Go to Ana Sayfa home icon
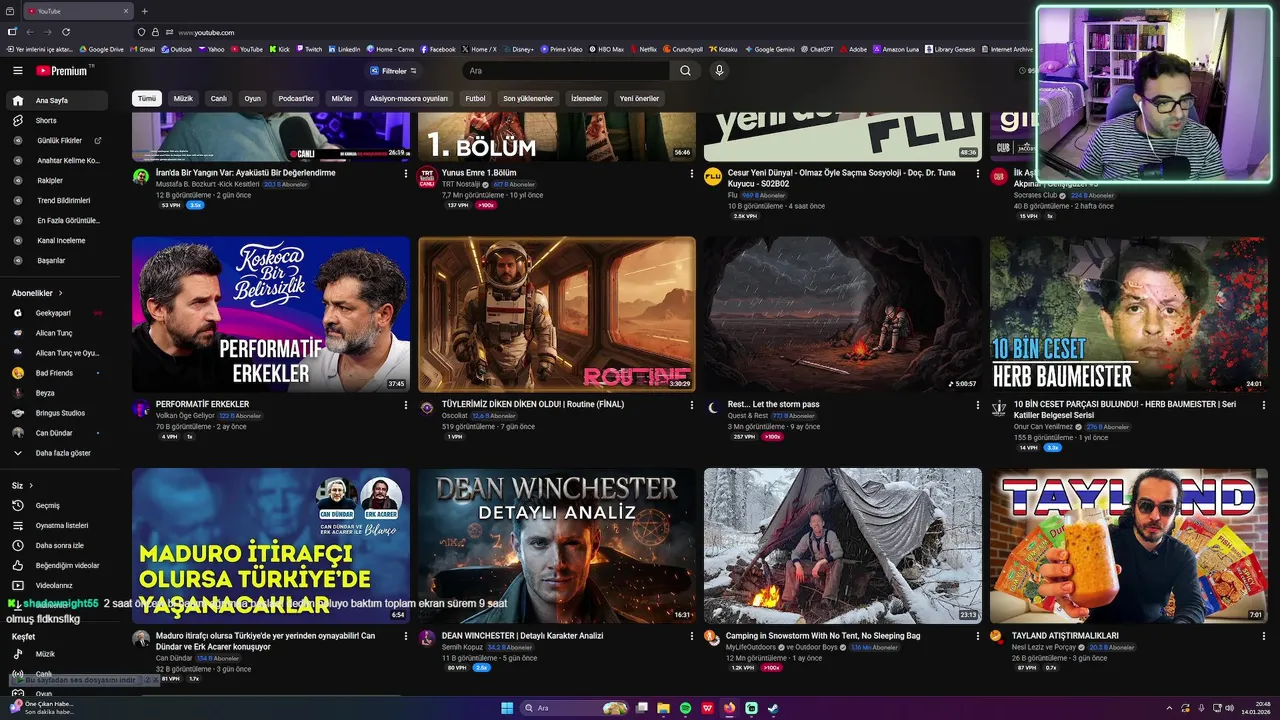This screenshot has height=720, width=1280. click(17, 100)
